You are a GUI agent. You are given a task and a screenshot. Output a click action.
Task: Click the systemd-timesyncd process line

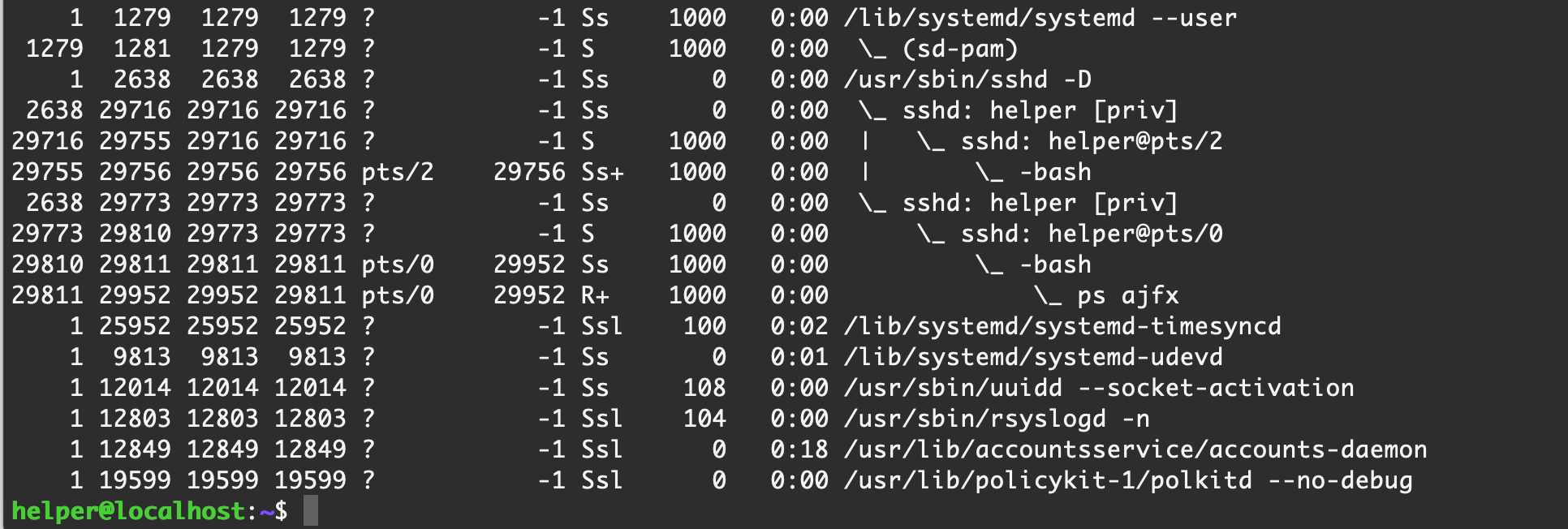(x=1062, y=326)
